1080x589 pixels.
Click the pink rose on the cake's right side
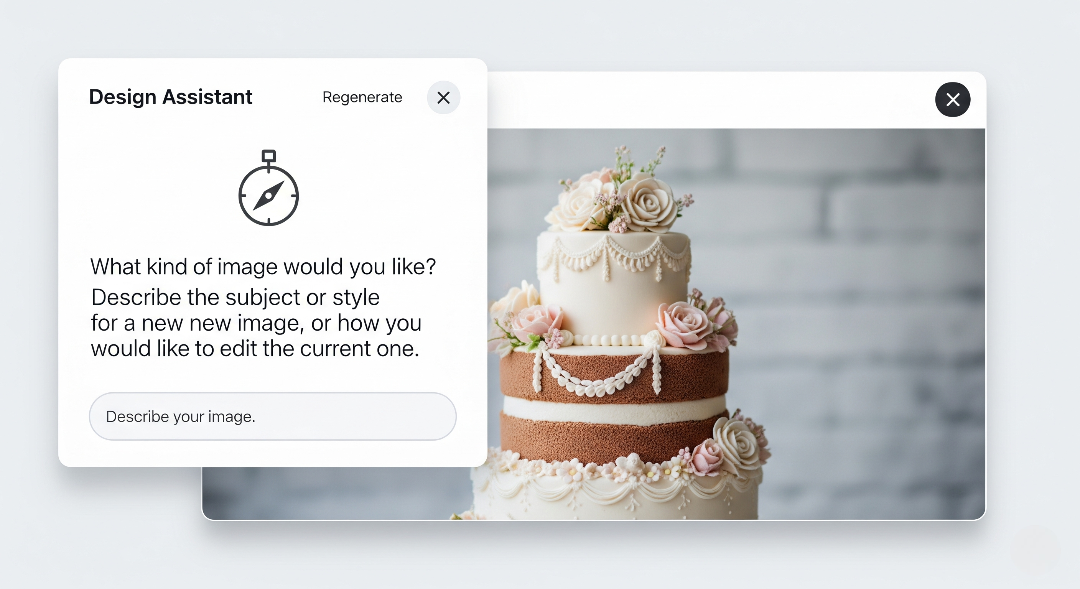point(685,324)
